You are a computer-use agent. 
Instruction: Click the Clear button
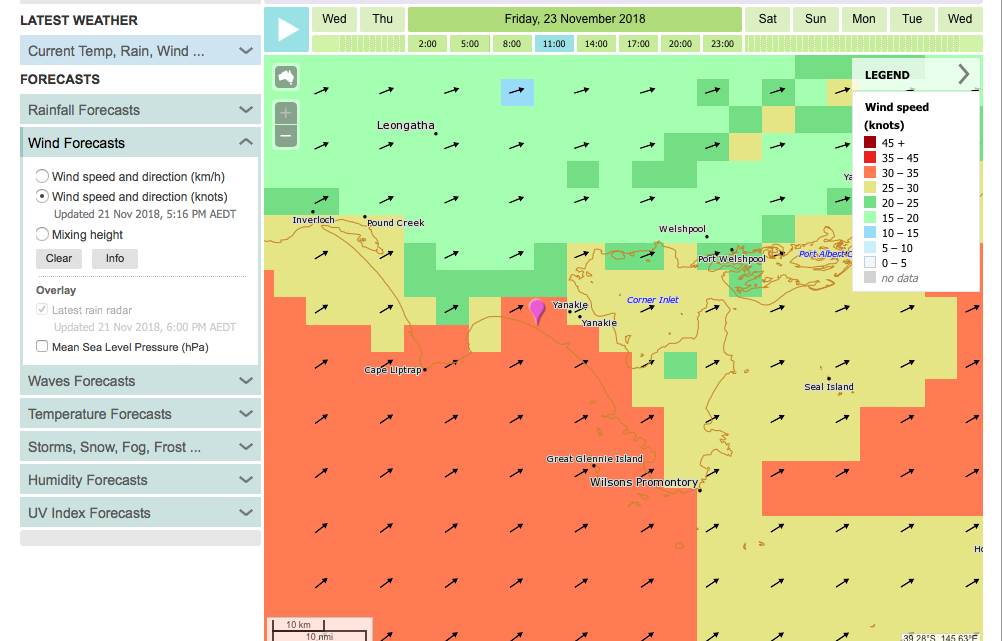pos(59,258)
